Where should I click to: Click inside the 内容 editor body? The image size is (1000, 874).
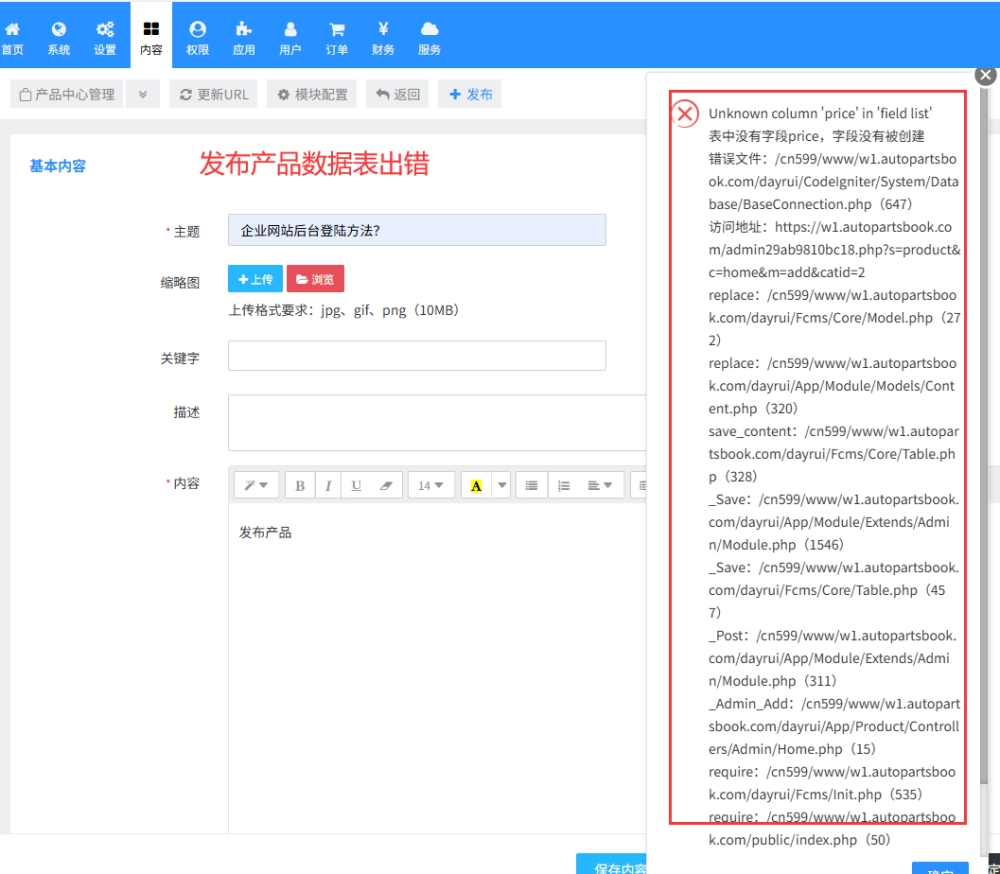click(438, 667)
